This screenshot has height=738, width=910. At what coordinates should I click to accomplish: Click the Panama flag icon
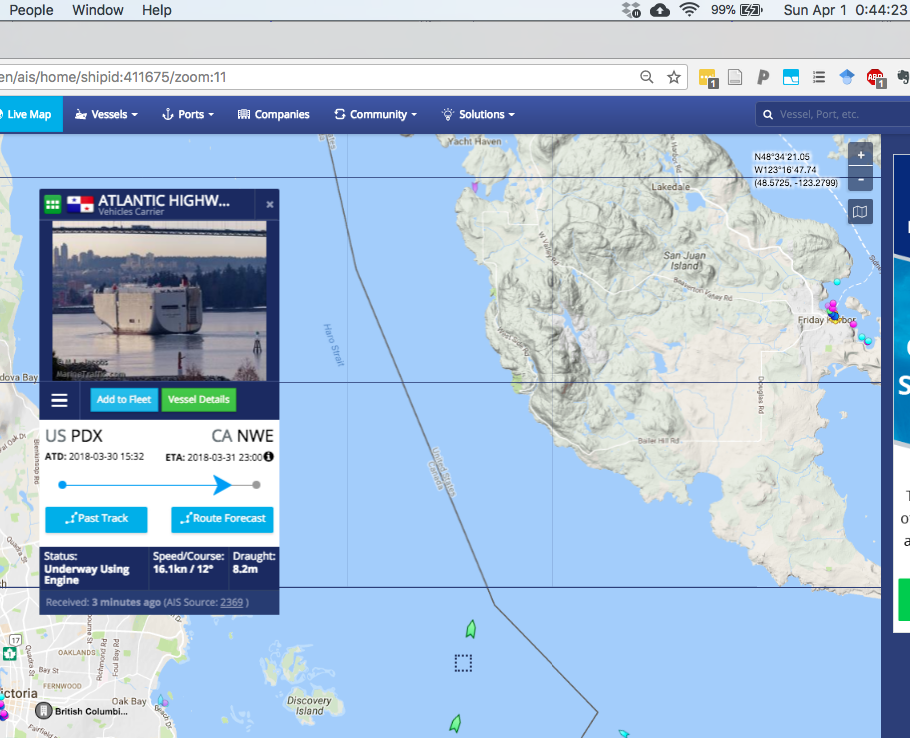click(80, 204)
